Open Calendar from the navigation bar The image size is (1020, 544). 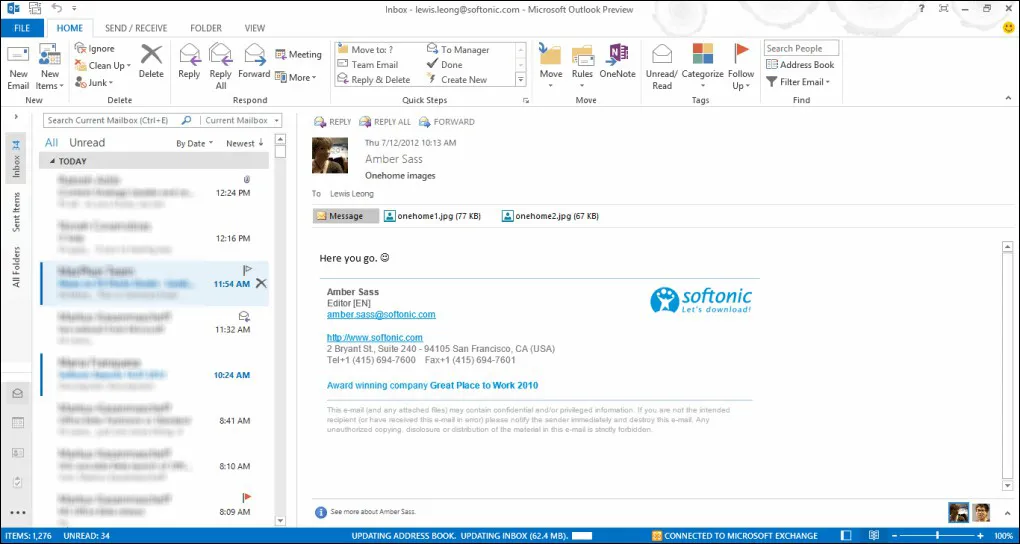coord(18,423)
